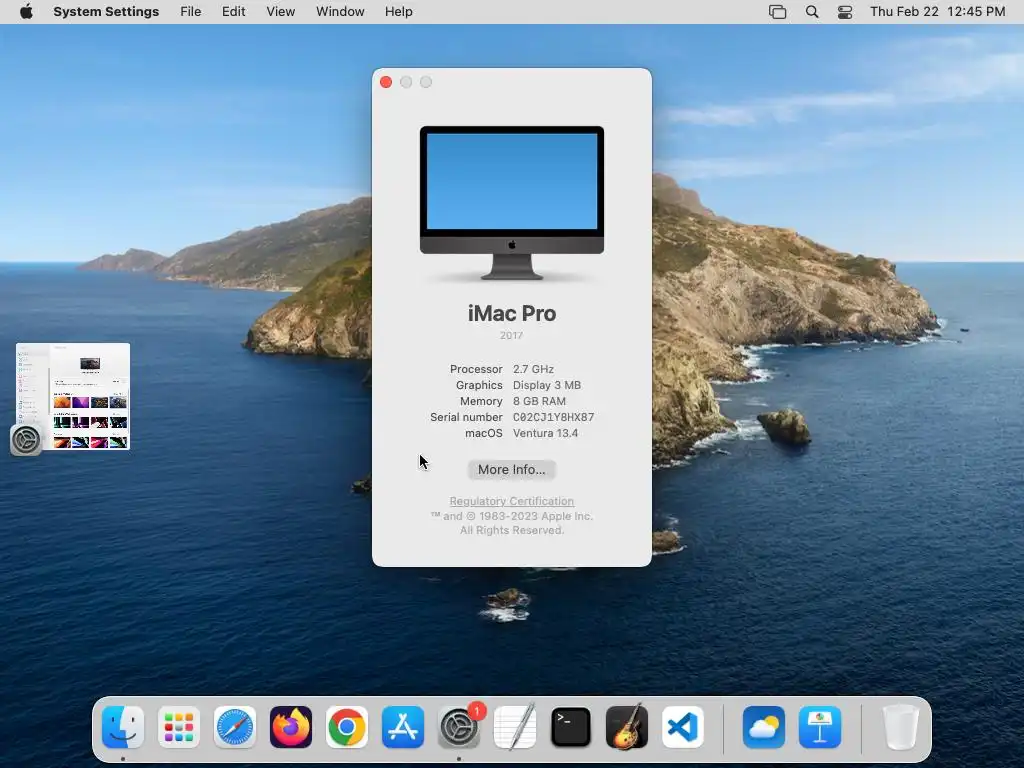Image resolution: width=1024 pixels, height=768 pixels.
Task: Open the App Store from the Dock
Action: pyautogui.click(x=403, y=727)
